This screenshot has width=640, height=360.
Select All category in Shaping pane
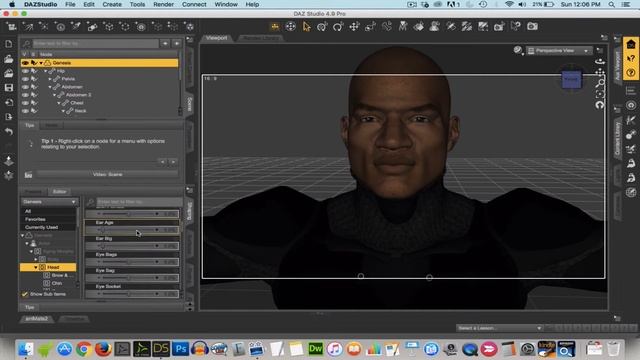pos(48,211)
